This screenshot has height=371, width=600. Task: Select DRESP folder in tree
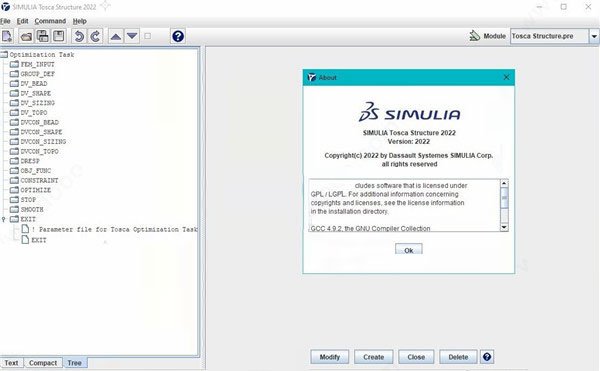point(30,161)
